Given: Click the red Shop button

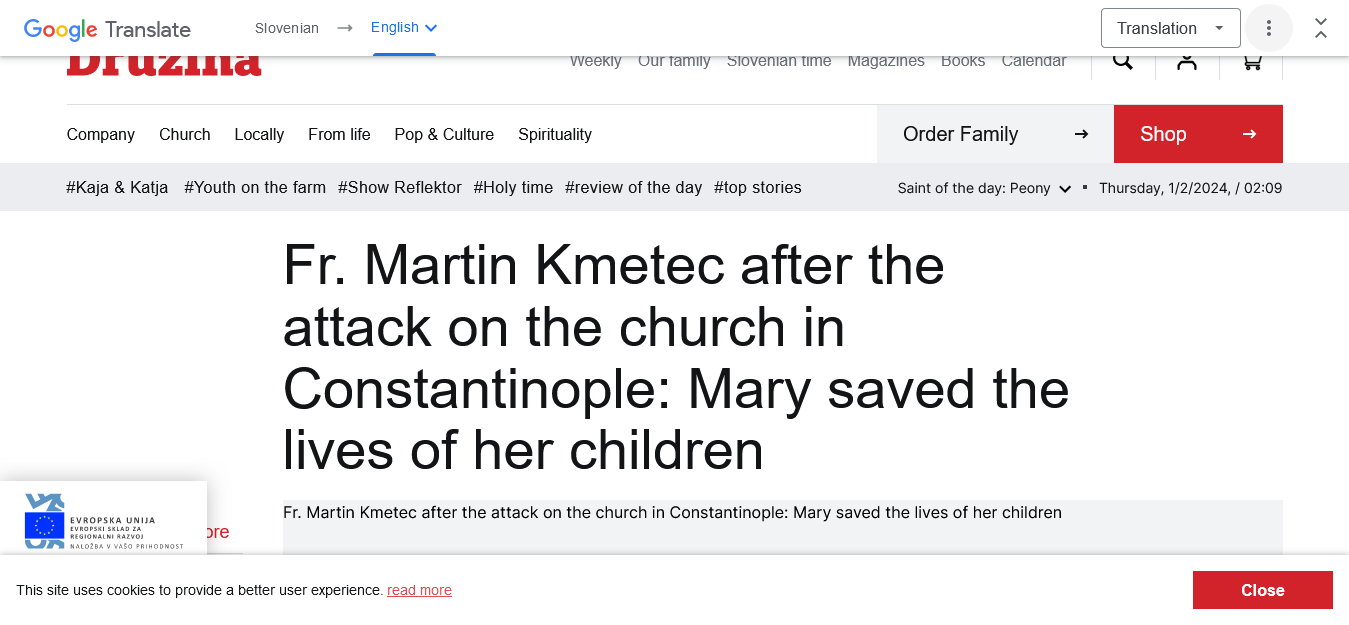Looking at the screenshot, I should coord(1198,134).
